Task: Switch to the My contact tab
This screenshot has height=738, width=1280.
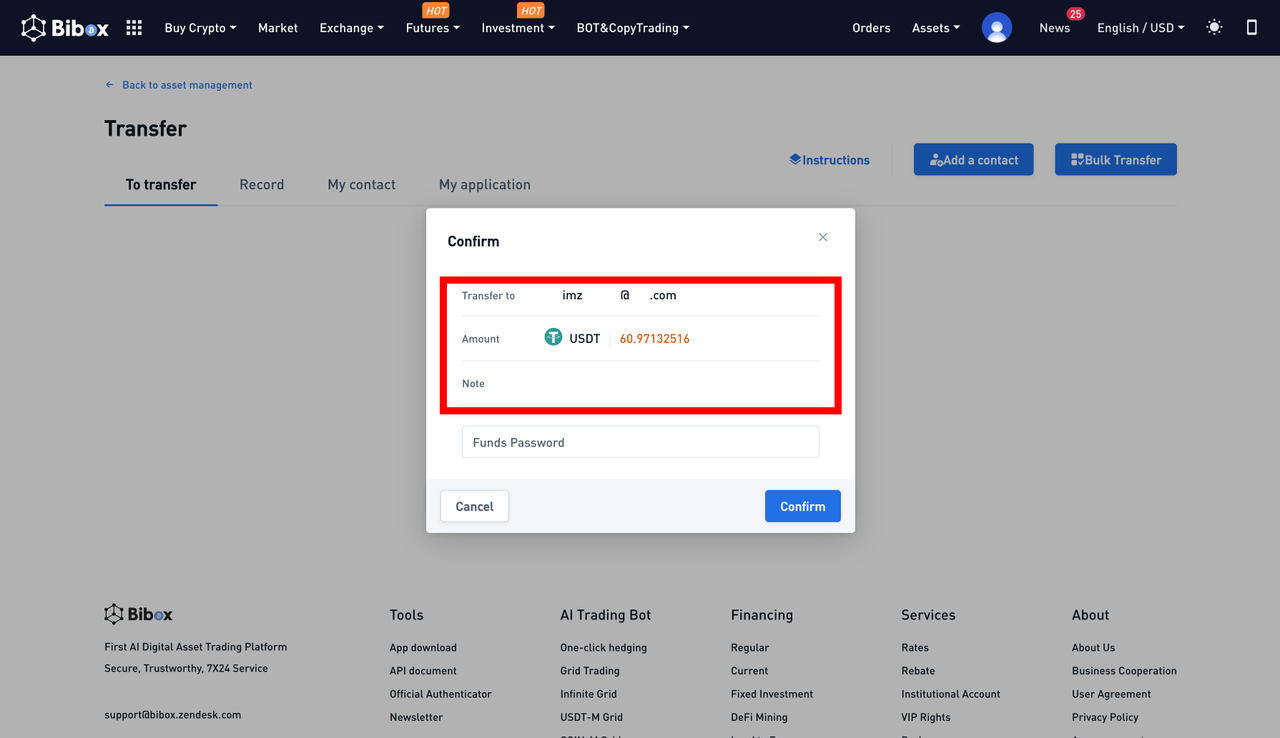Action: (361, 185)
